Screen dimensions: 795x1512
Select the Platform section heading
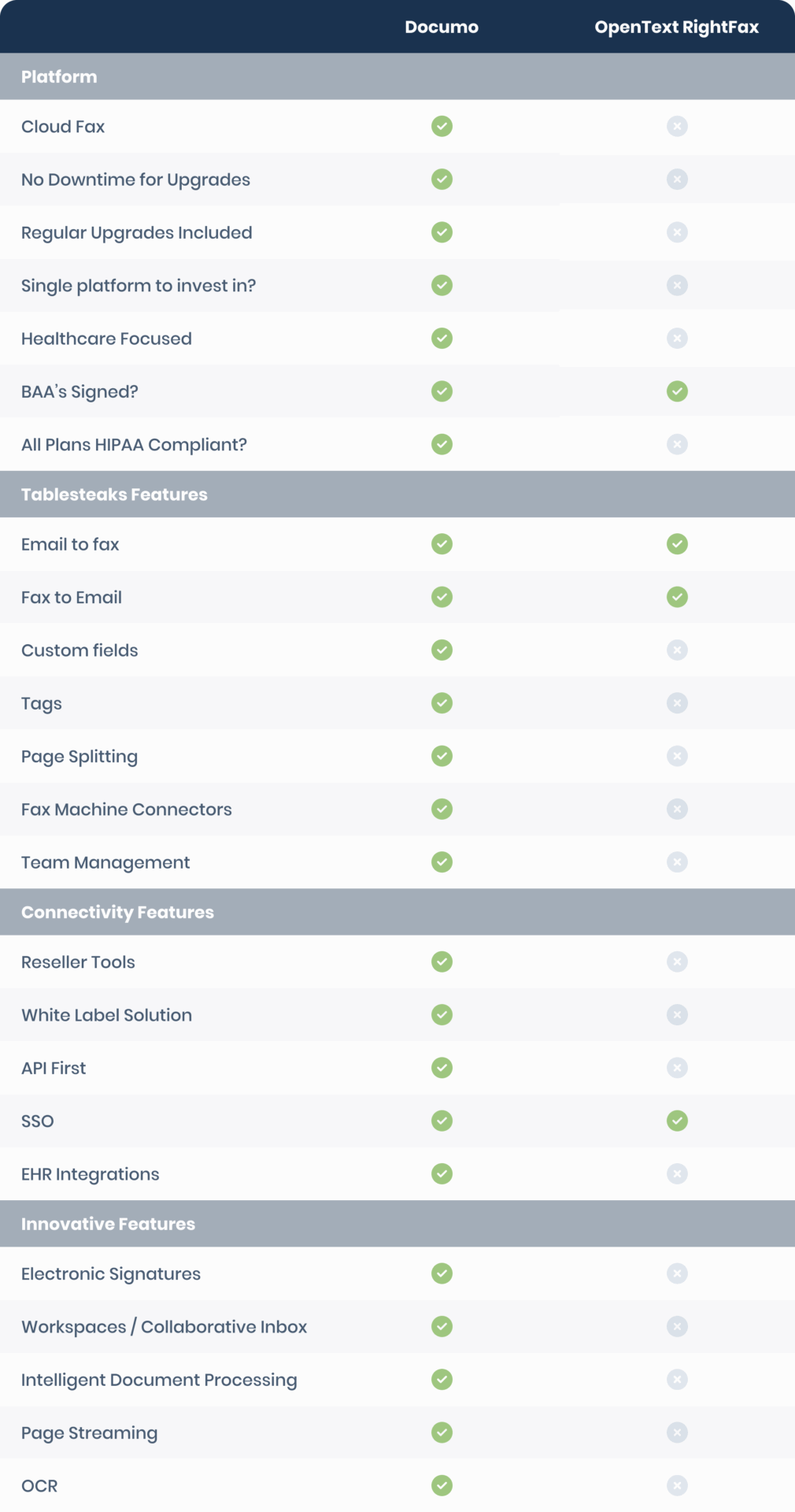59,77
